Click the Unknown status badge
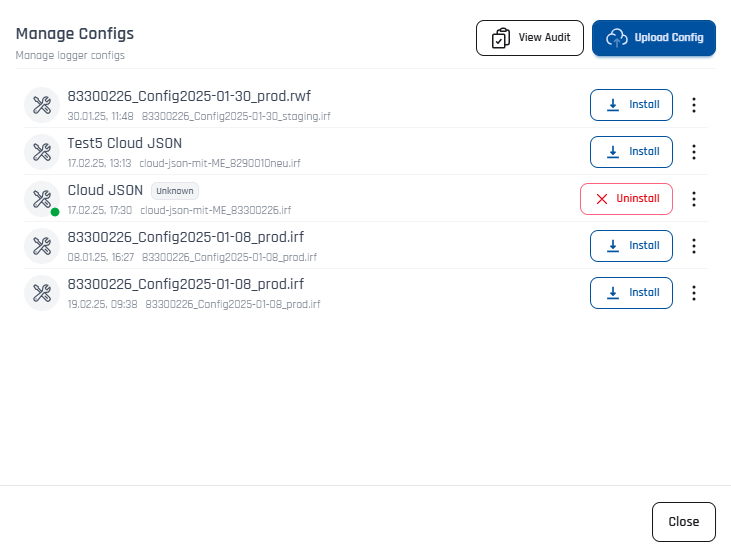Screen dimensions: 731x549 tap(175, 190)
